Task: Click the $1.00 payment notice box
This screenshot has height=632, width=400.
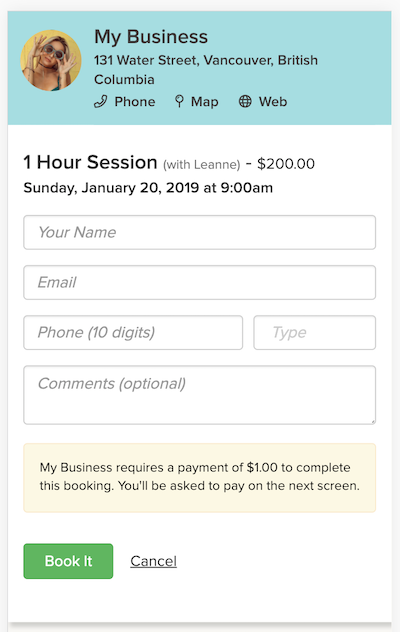Action: 200,478
